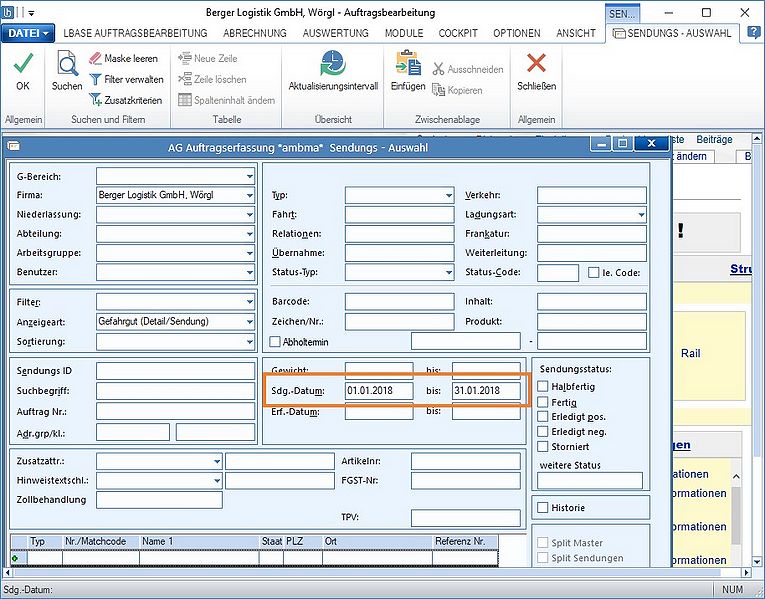This screenshot has height=599, width=765.
Task: Click the Barcode input field
Action: pos(399,301)
